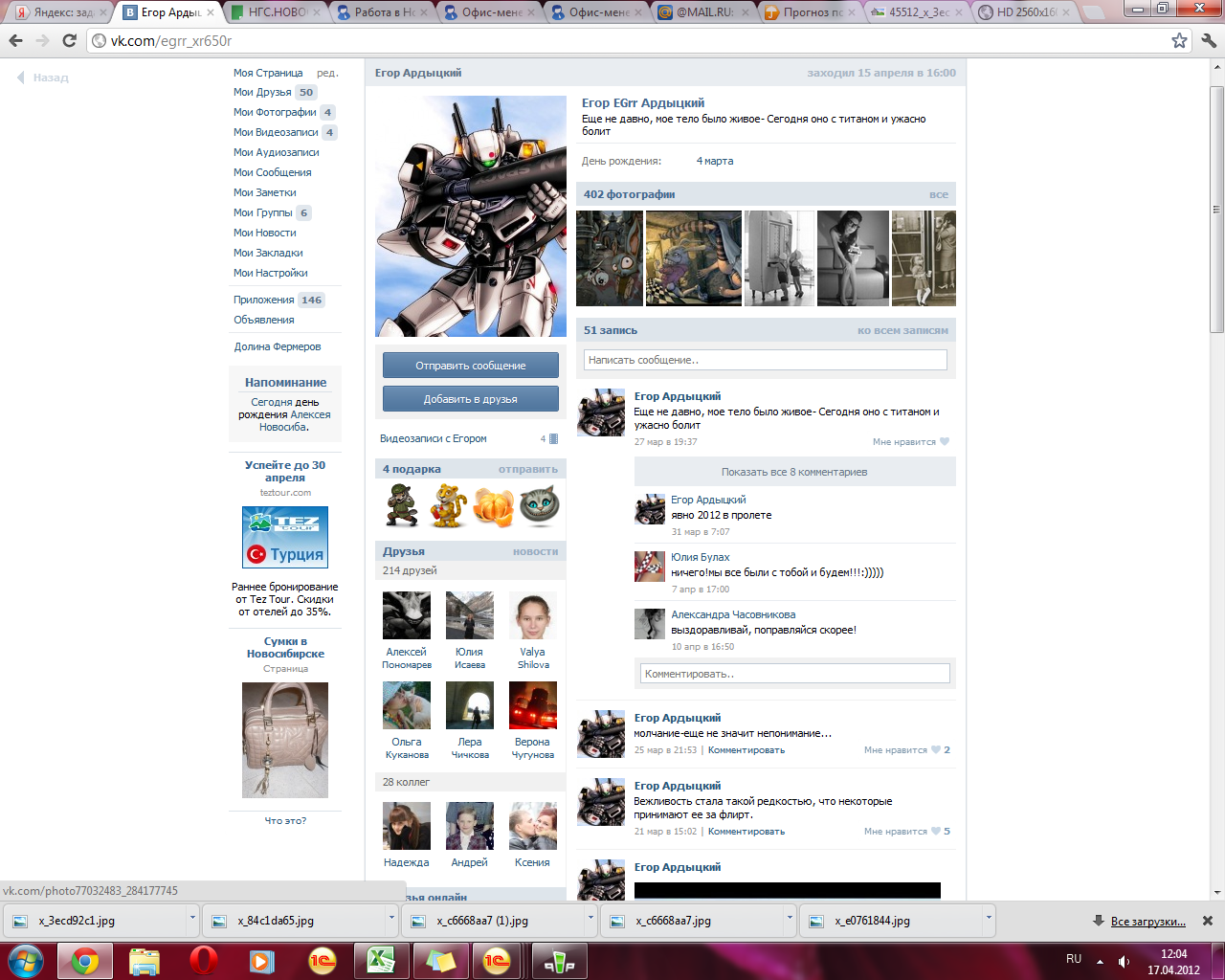
Task: Open Мои Настройки in the left menu
Action: click(271, 274)
